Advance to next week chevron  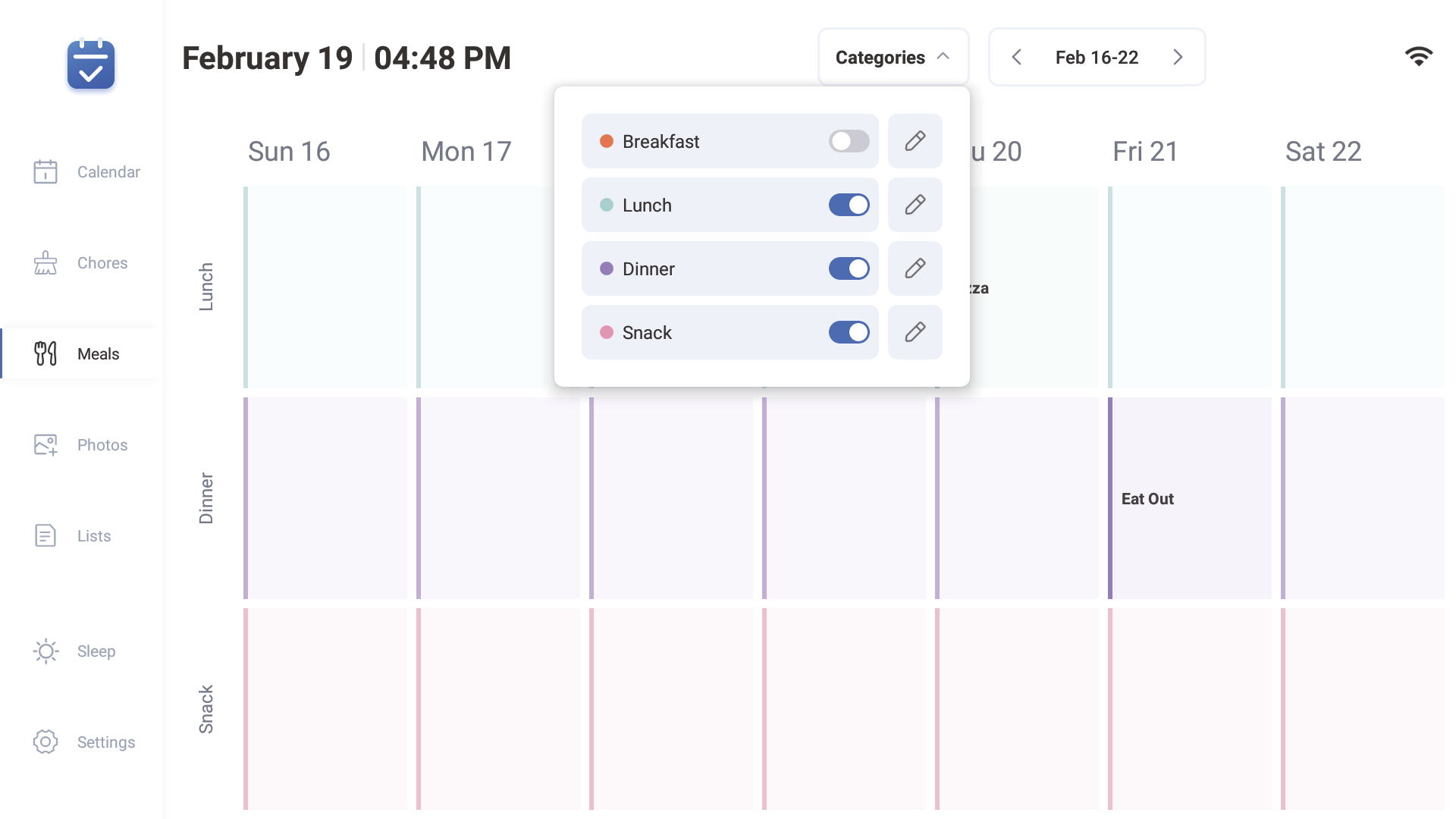click(1178, 58)
